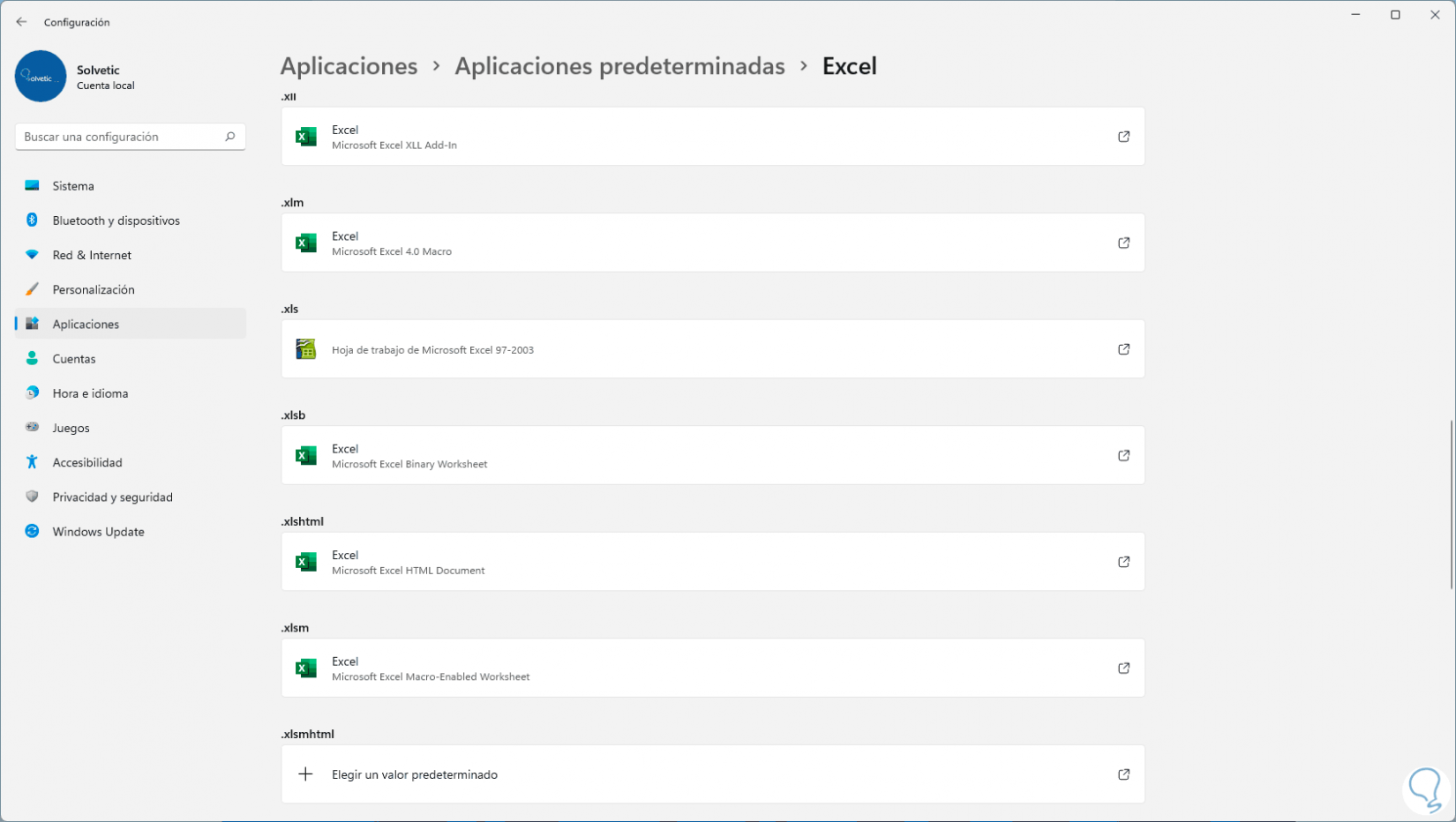Type in Buscar una configuración field
The height and width of the screenshot is (822, 1456).
click(119, 137)
